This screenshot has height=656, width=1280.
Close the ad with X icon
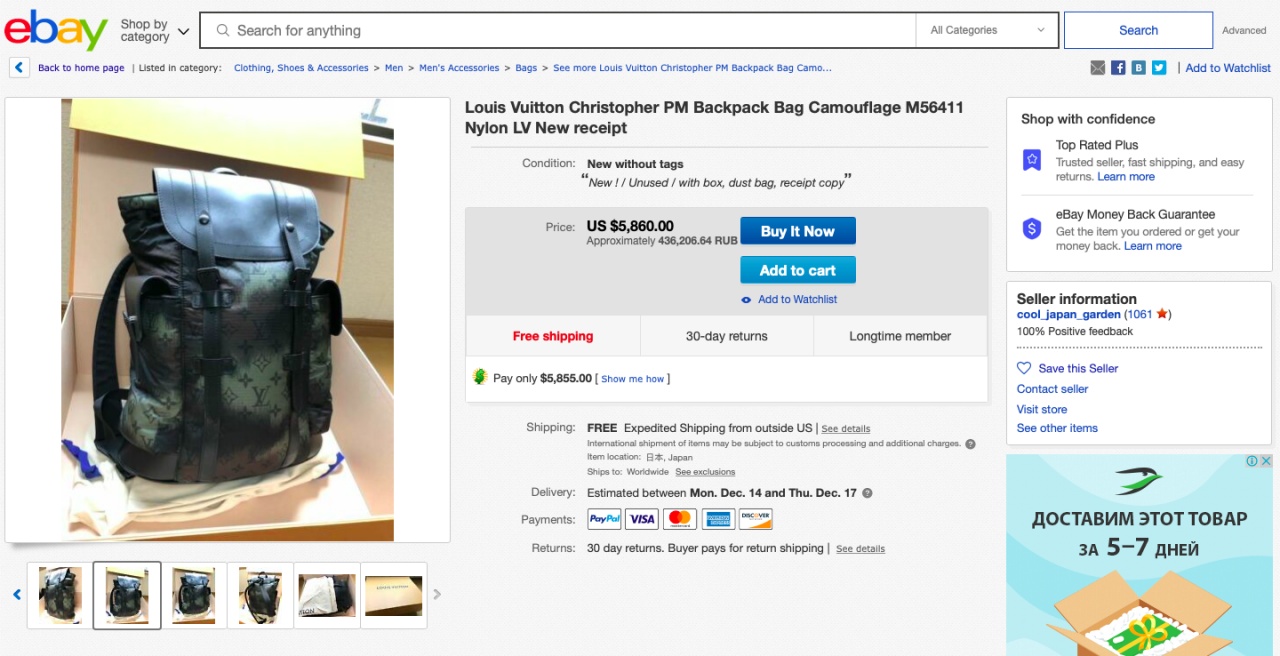(x=1264, y=462)
